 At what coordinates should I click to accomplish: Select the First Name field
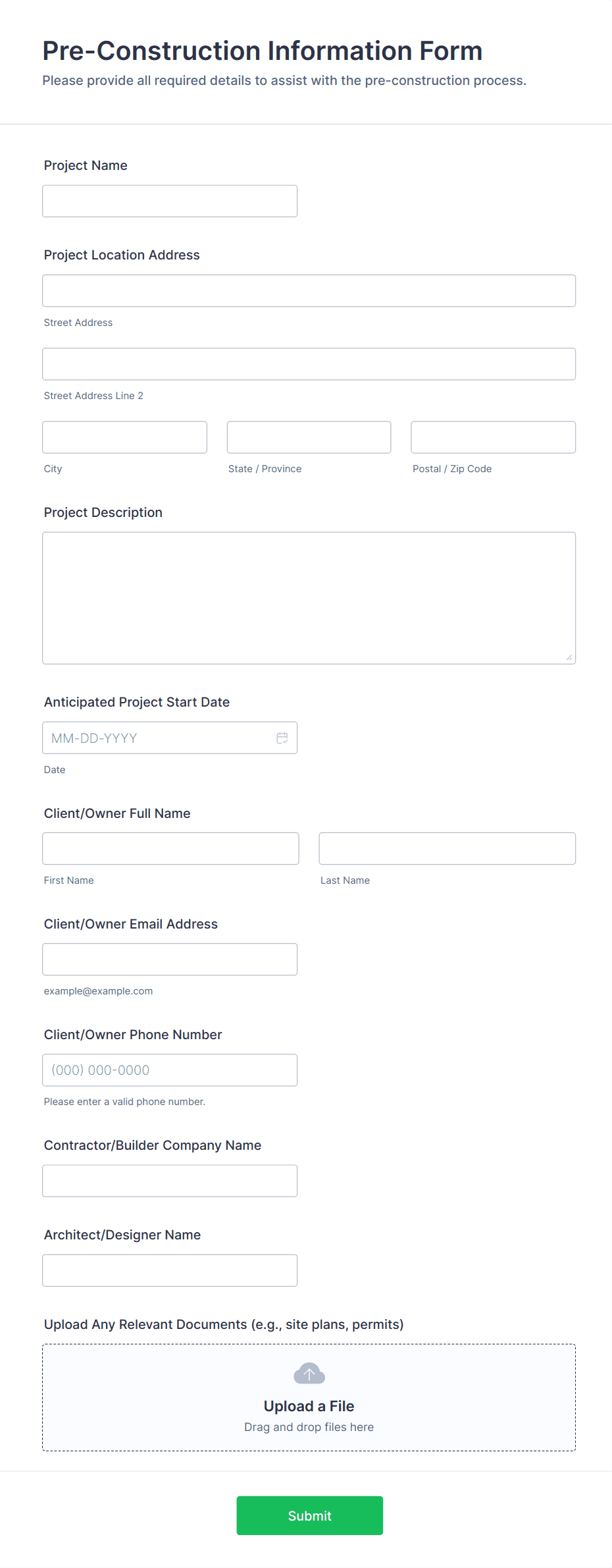170,848
